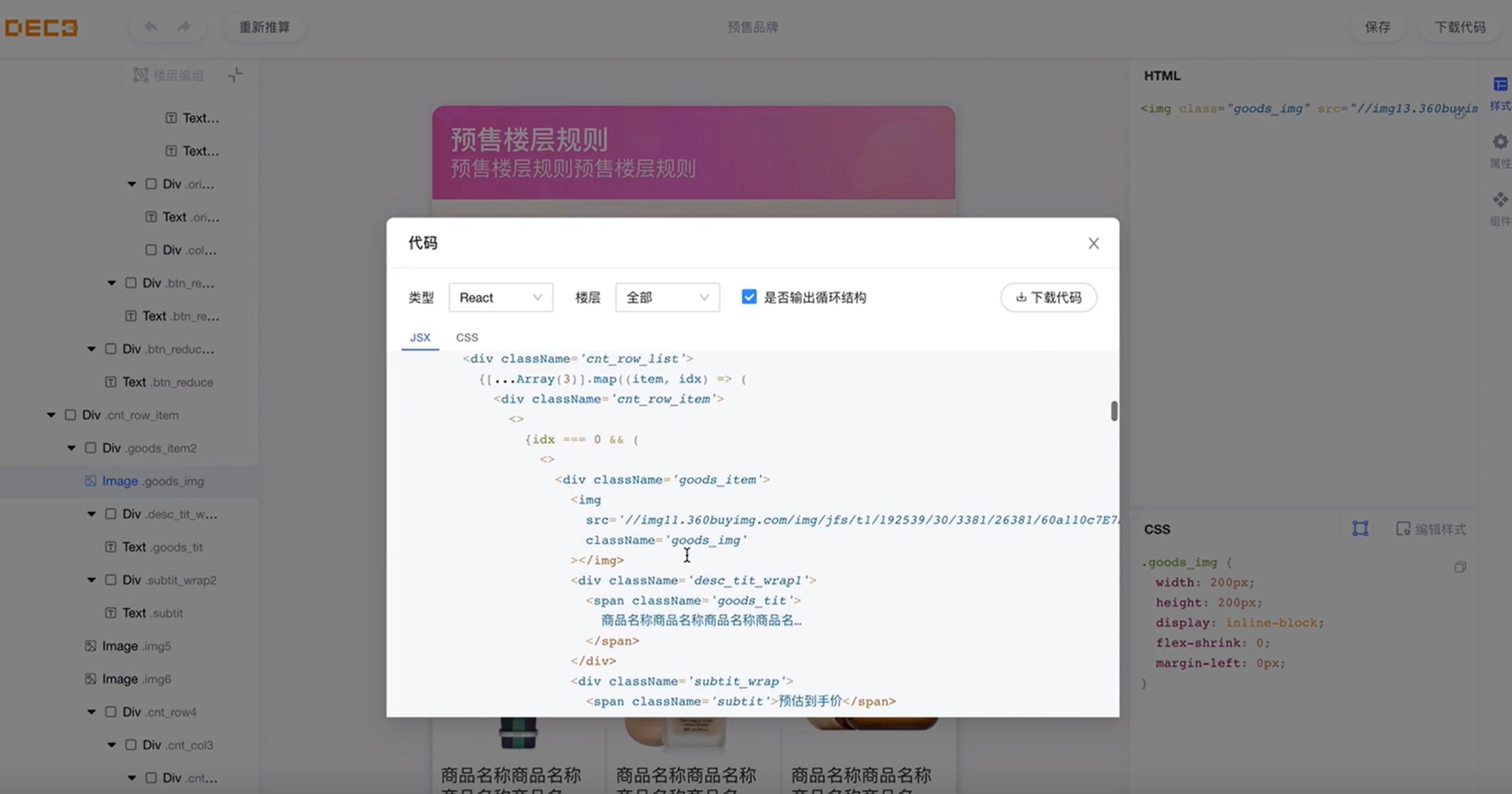Viewport: 1512px width, 794px height.
Task: Close the 代码 dialog
Action: pos(1093,243)
